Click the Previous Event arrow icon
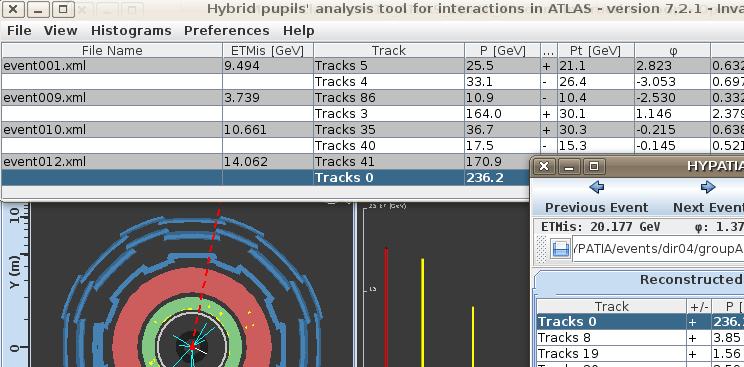 click(596, 187)
